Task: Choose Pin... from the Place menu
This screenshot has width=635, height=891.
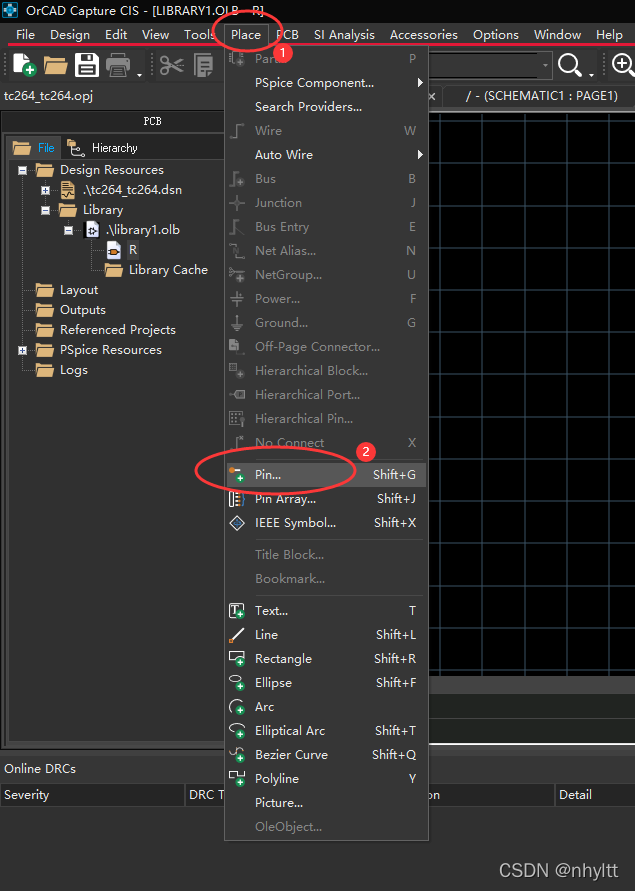Action: [268, 475]
